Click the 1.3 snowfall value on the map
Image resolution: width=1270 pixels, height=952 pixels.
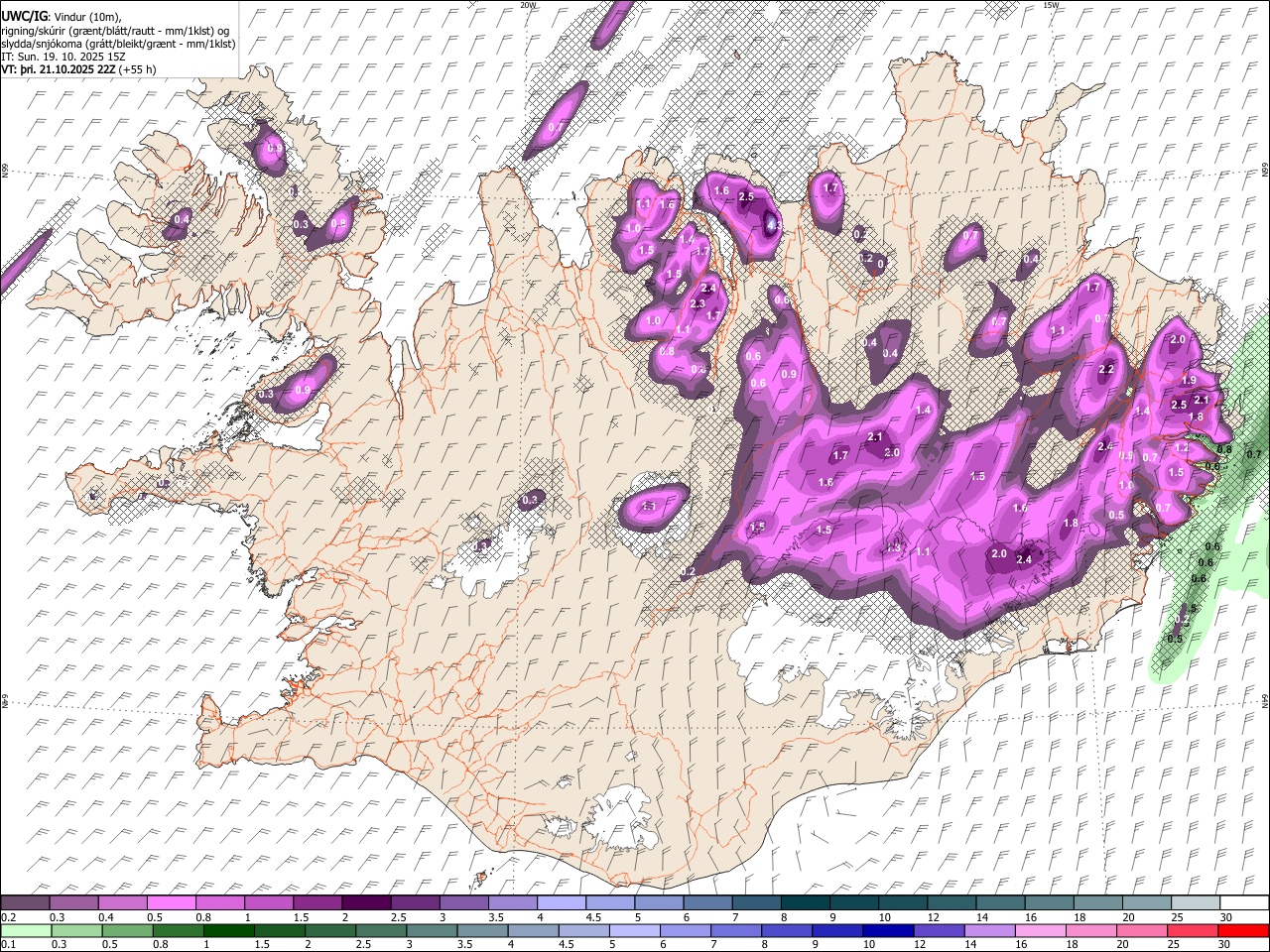(x=893, y=547)
